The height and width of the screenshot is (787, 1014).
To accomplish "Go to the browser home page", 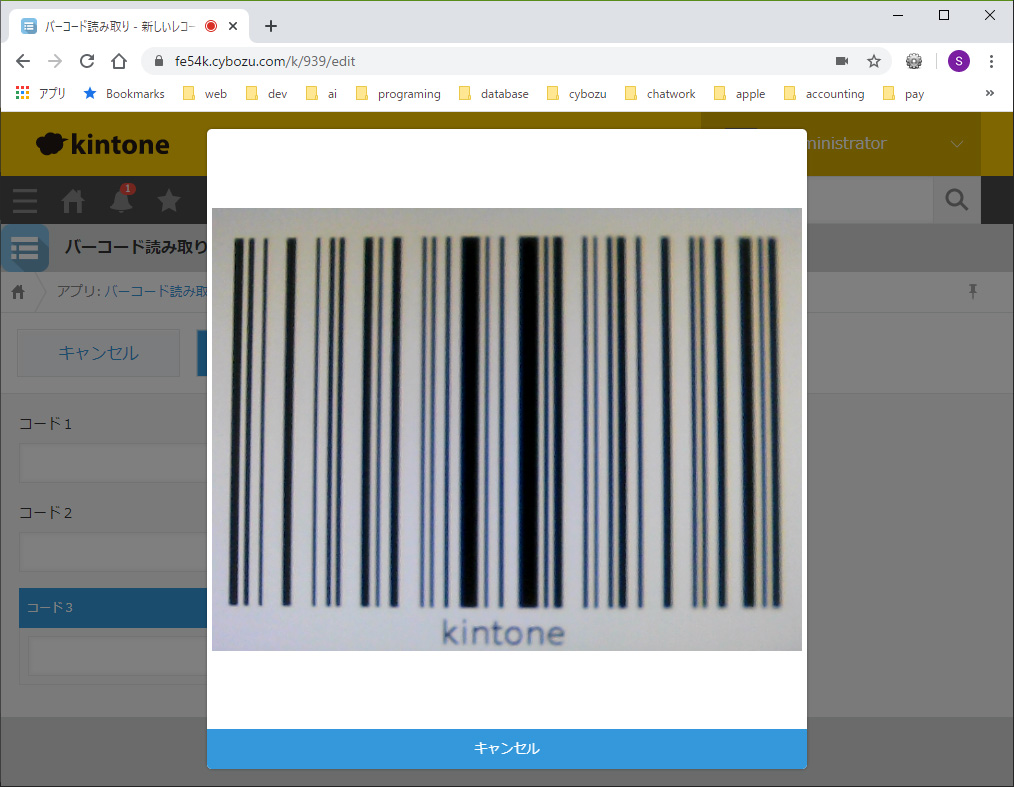I will pyautogui.click(x=119, y=61).
